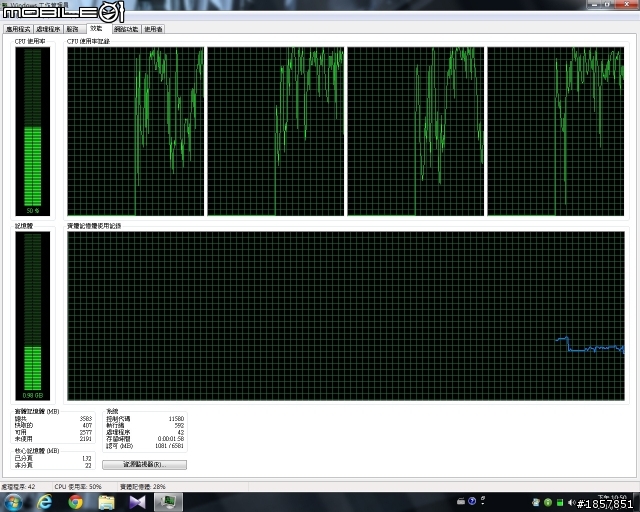Click the status bar text "處理程序: 42"
This screenshot has height=512, width=640.
(18, 487)
